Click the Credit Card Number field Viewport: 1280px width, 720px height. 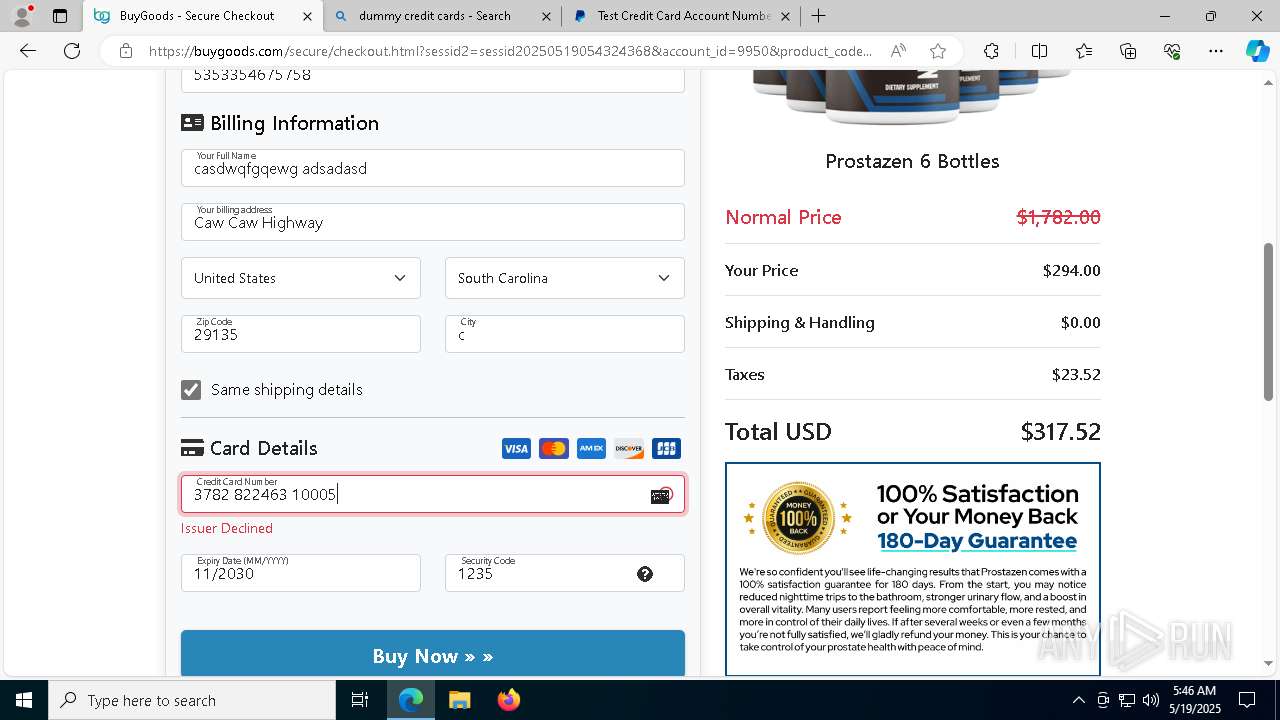pos(433,494)
